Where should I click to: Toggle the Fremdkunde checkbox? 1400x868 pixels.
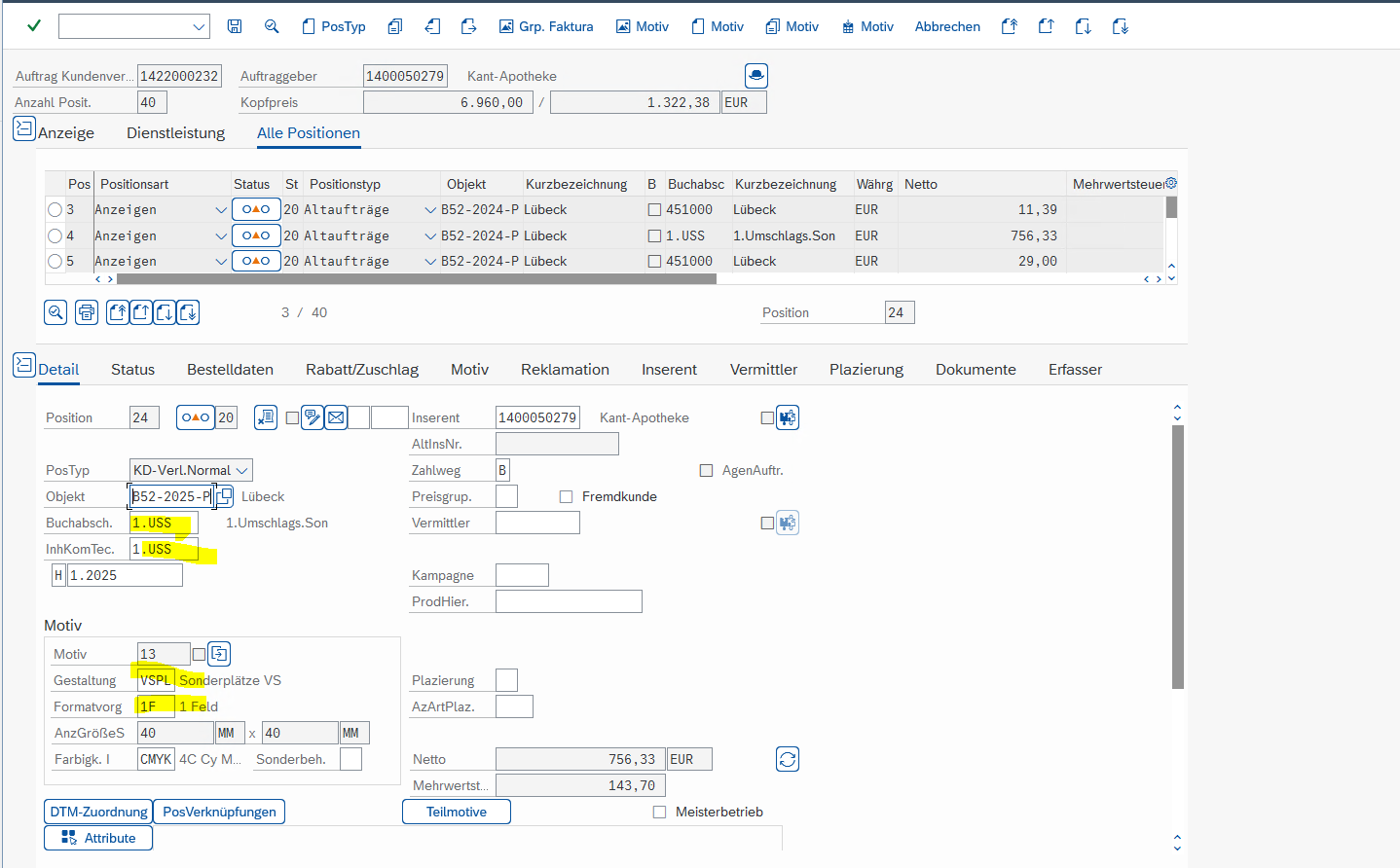[566, 496]
